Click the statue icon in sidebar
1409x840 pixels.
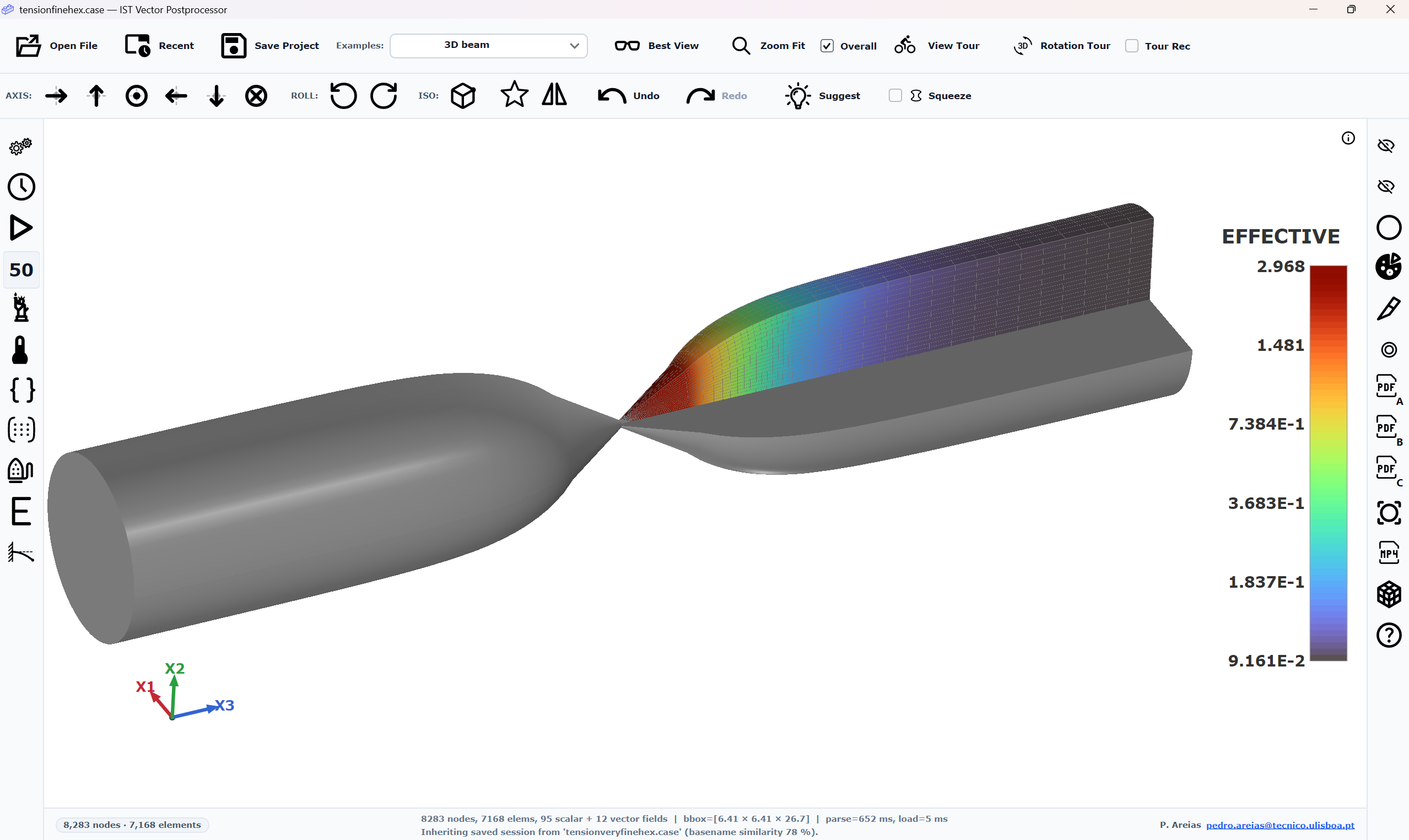tap(21, 308)
